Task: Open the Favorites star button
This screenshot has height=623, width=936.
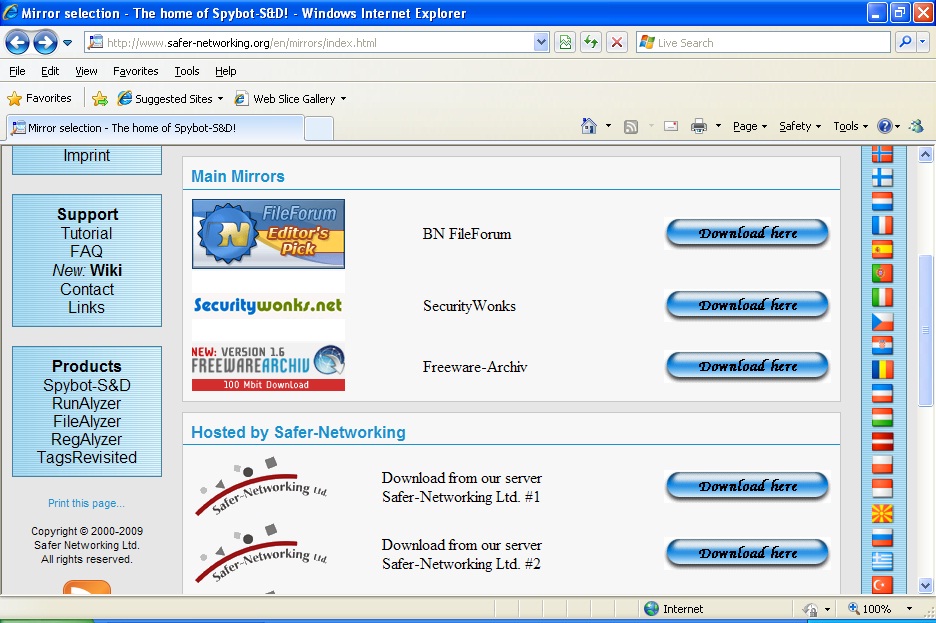Action: [x=39, y=98]
